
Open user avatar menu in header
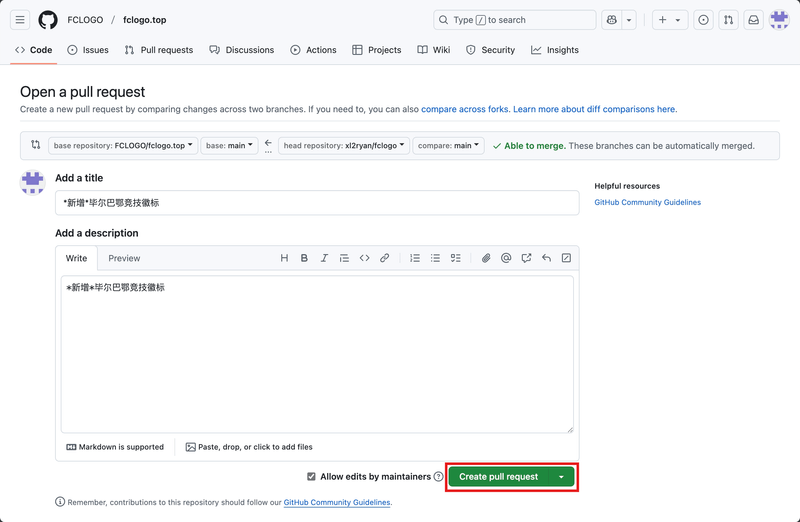point(779,20)
